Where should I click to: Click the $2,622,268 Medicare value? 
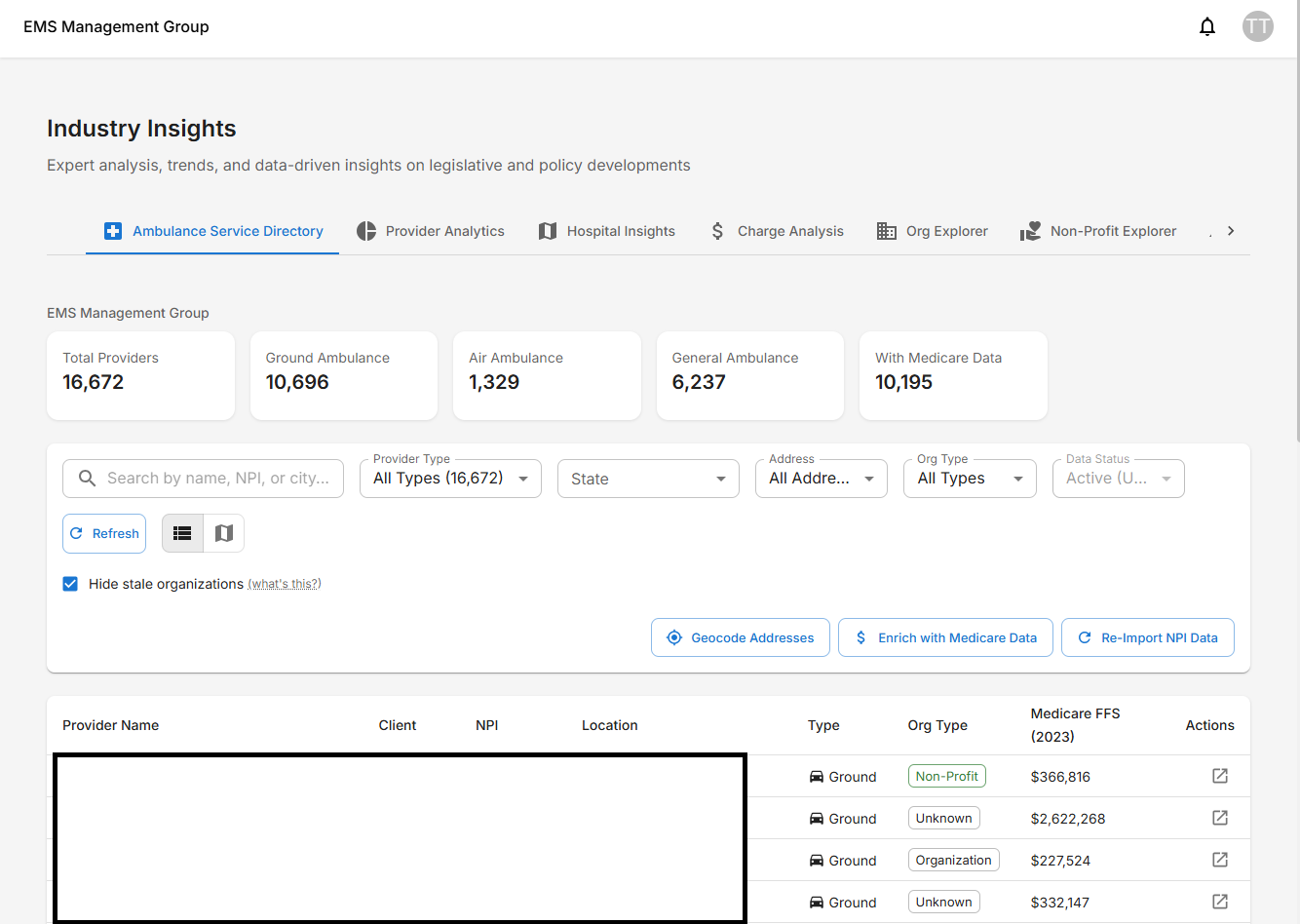[1068, 819]
